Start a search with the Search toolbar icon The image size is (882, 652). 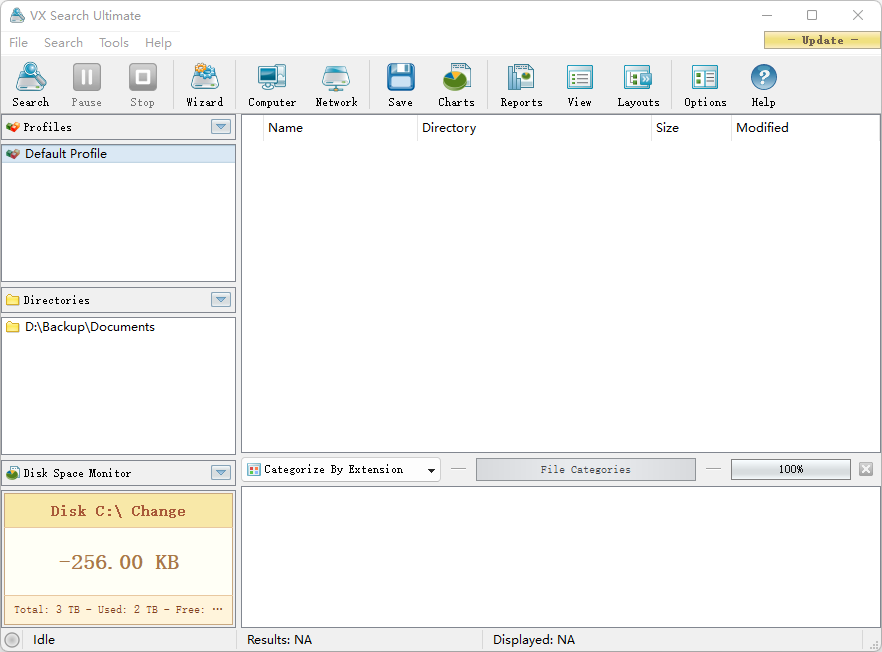[x=31, y=85]
